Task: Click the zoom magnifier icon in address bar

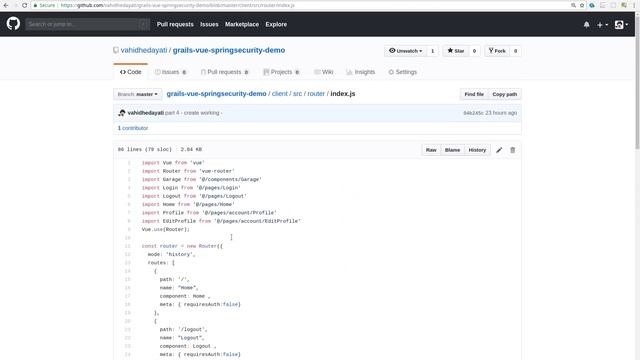Action: point(573,5)
